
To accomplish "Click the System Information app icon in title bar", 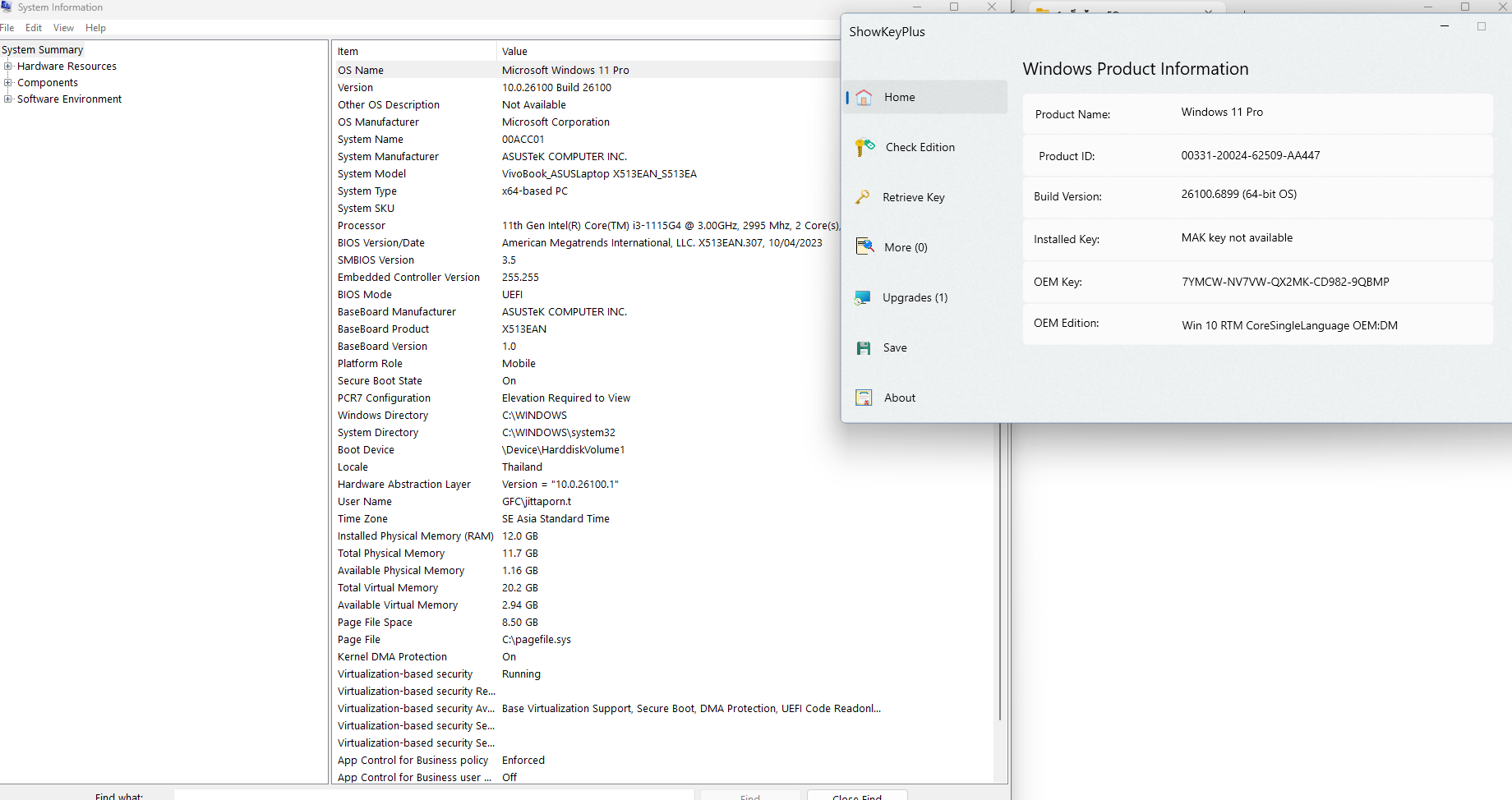I will [7, 7].
